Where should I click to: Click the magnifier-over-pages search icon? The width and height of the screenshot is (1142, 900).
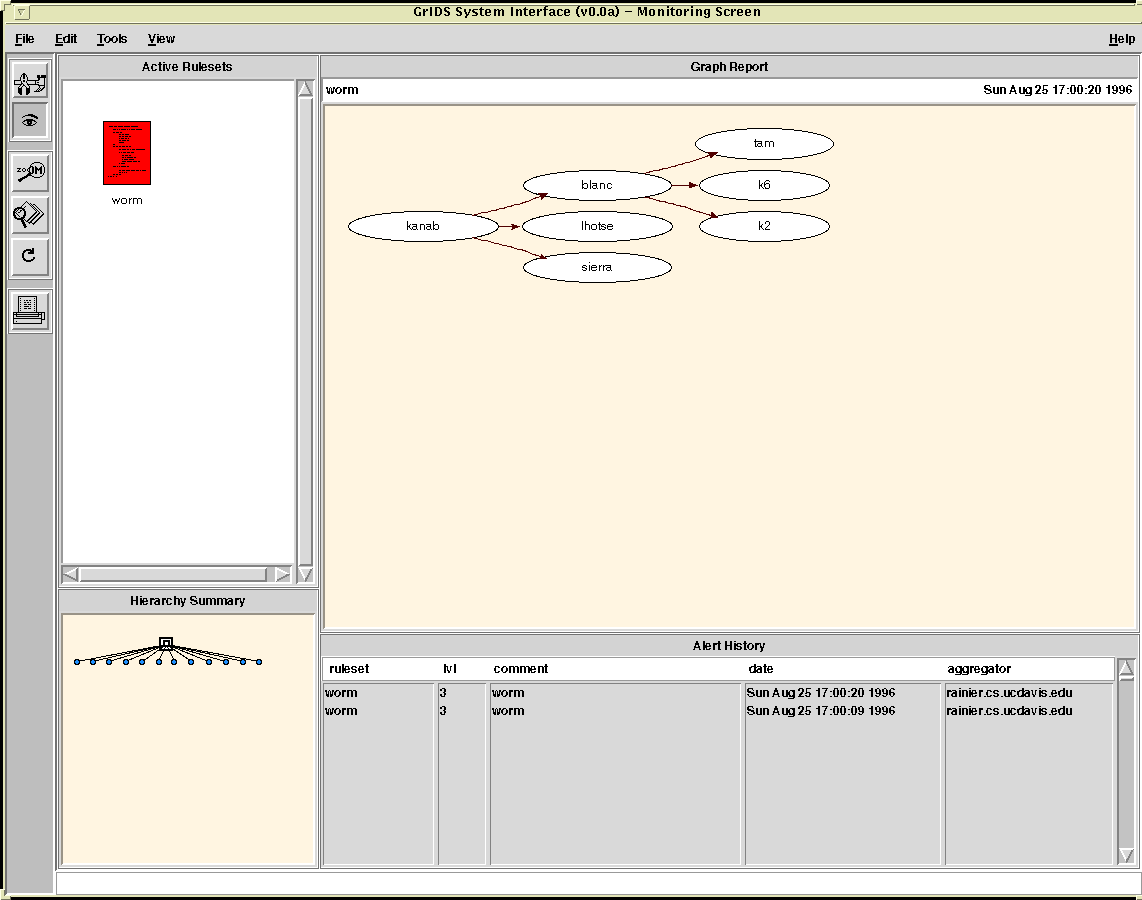click(30, 214)
